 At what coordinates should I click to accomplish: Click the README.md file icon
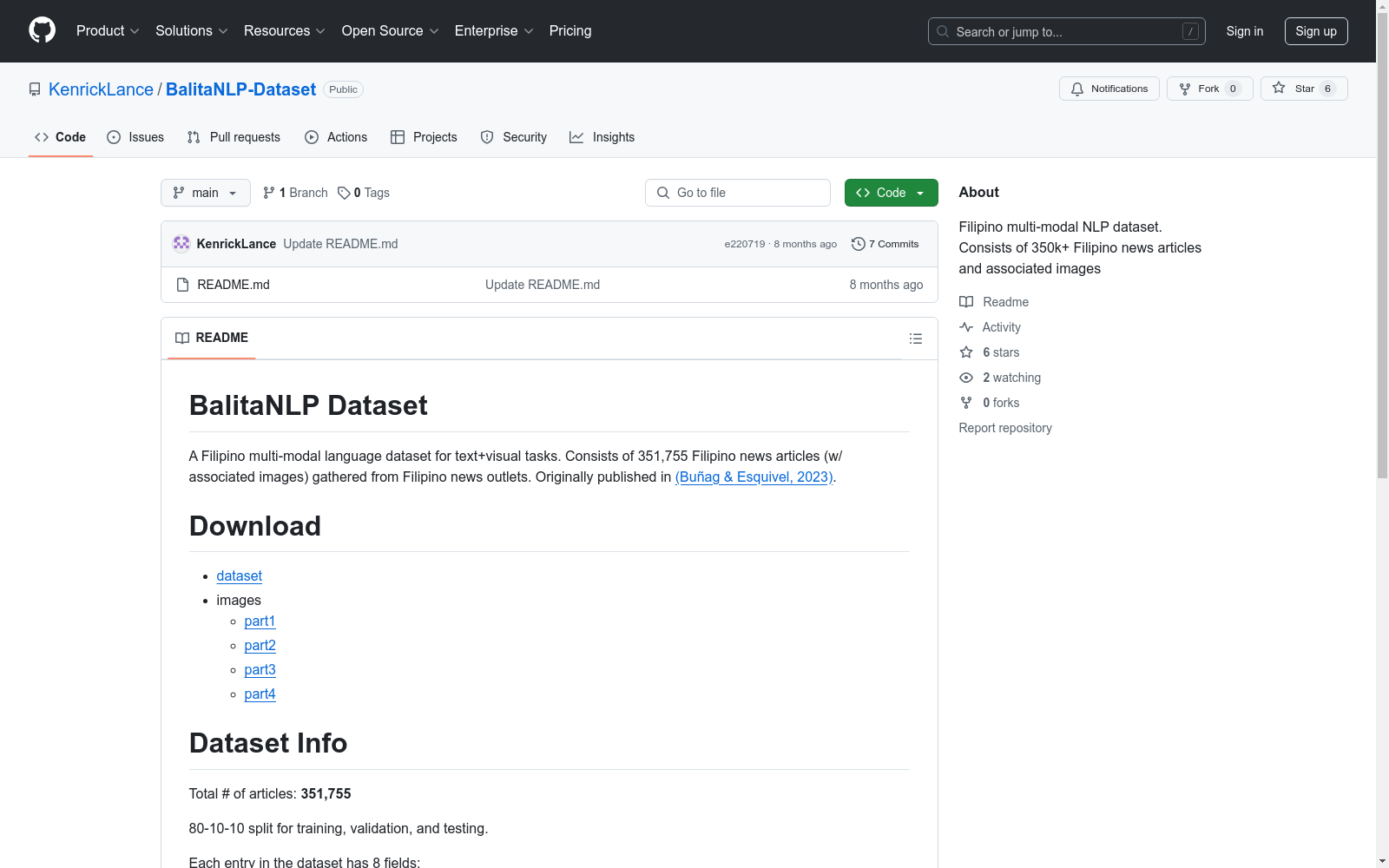[x=182, y=285]
